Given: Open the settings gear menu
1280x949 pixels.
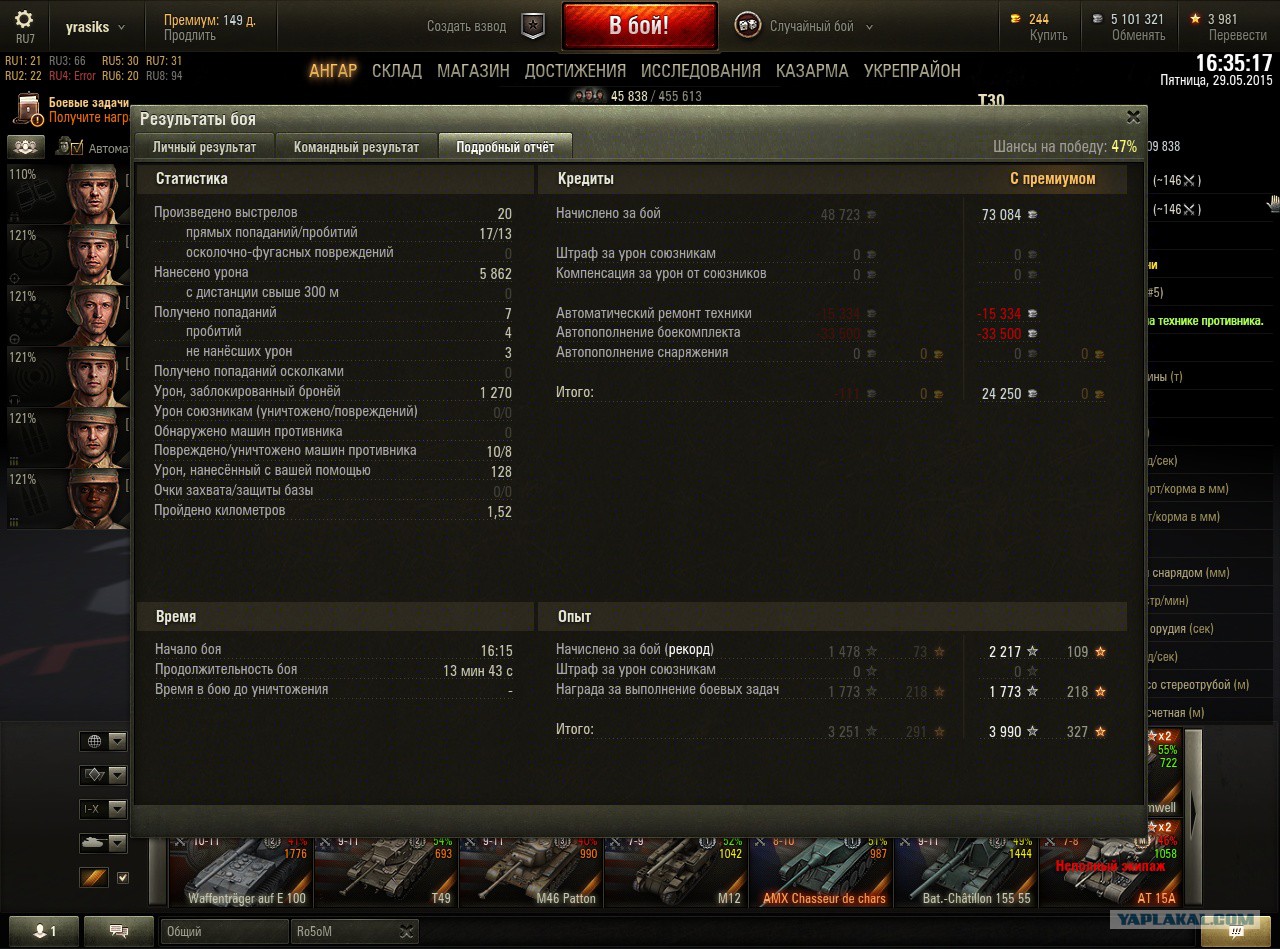Looking at the screenshot, I should tap(24, 19).
